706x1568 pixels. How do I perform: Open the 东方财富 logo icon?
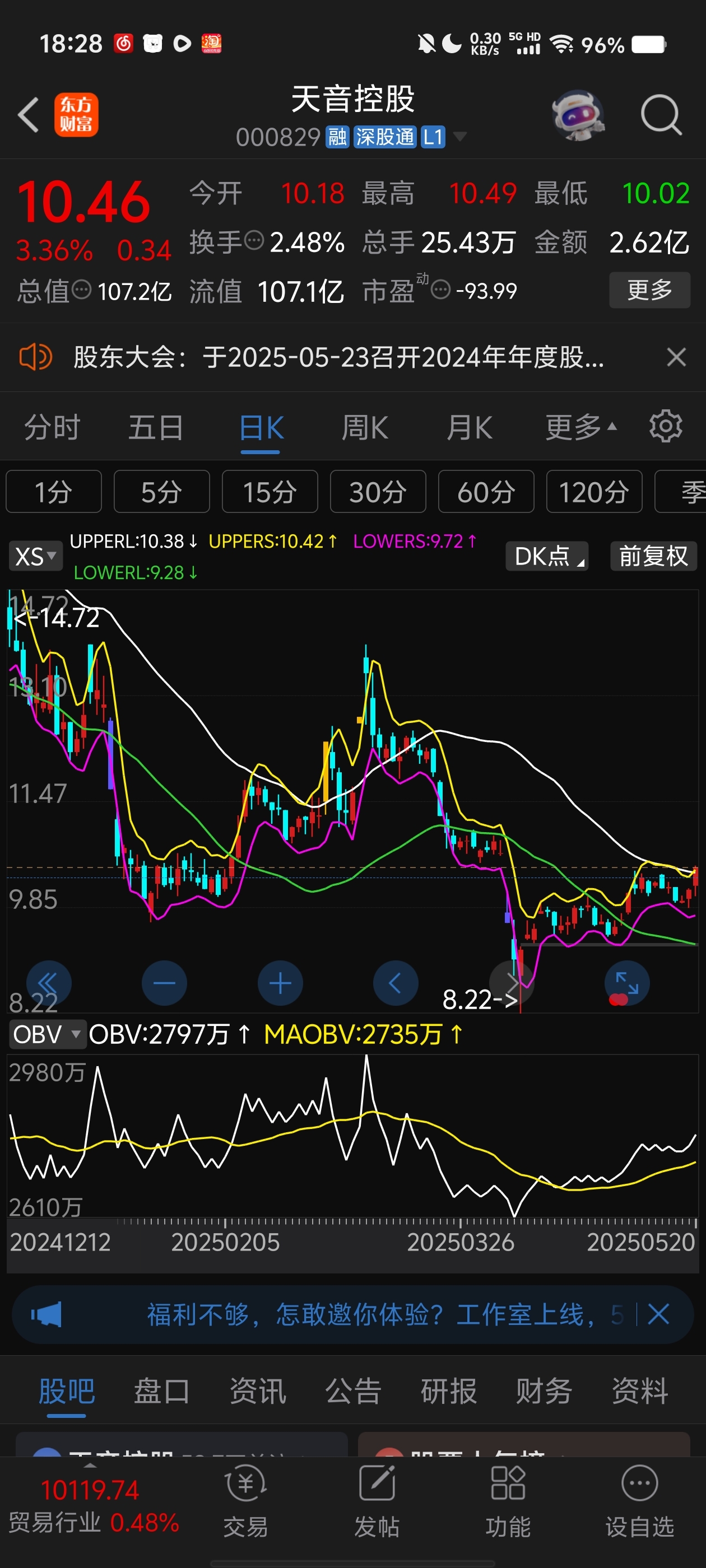point(76,114)
